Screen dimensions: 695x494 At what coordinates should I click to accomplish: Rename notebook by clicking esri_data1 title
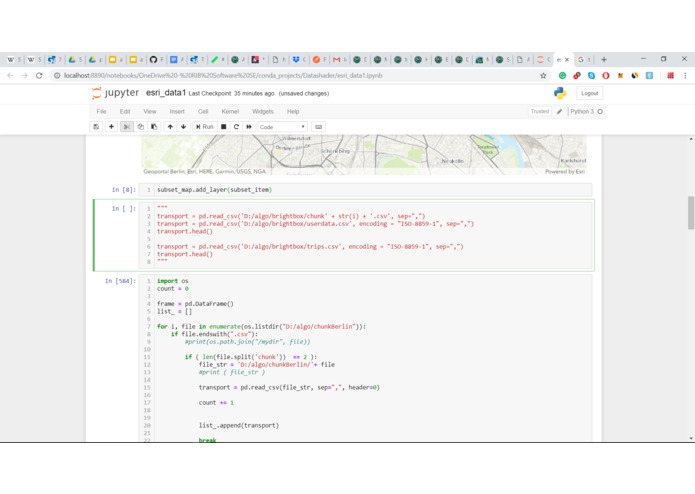click(x=166, y=93)
